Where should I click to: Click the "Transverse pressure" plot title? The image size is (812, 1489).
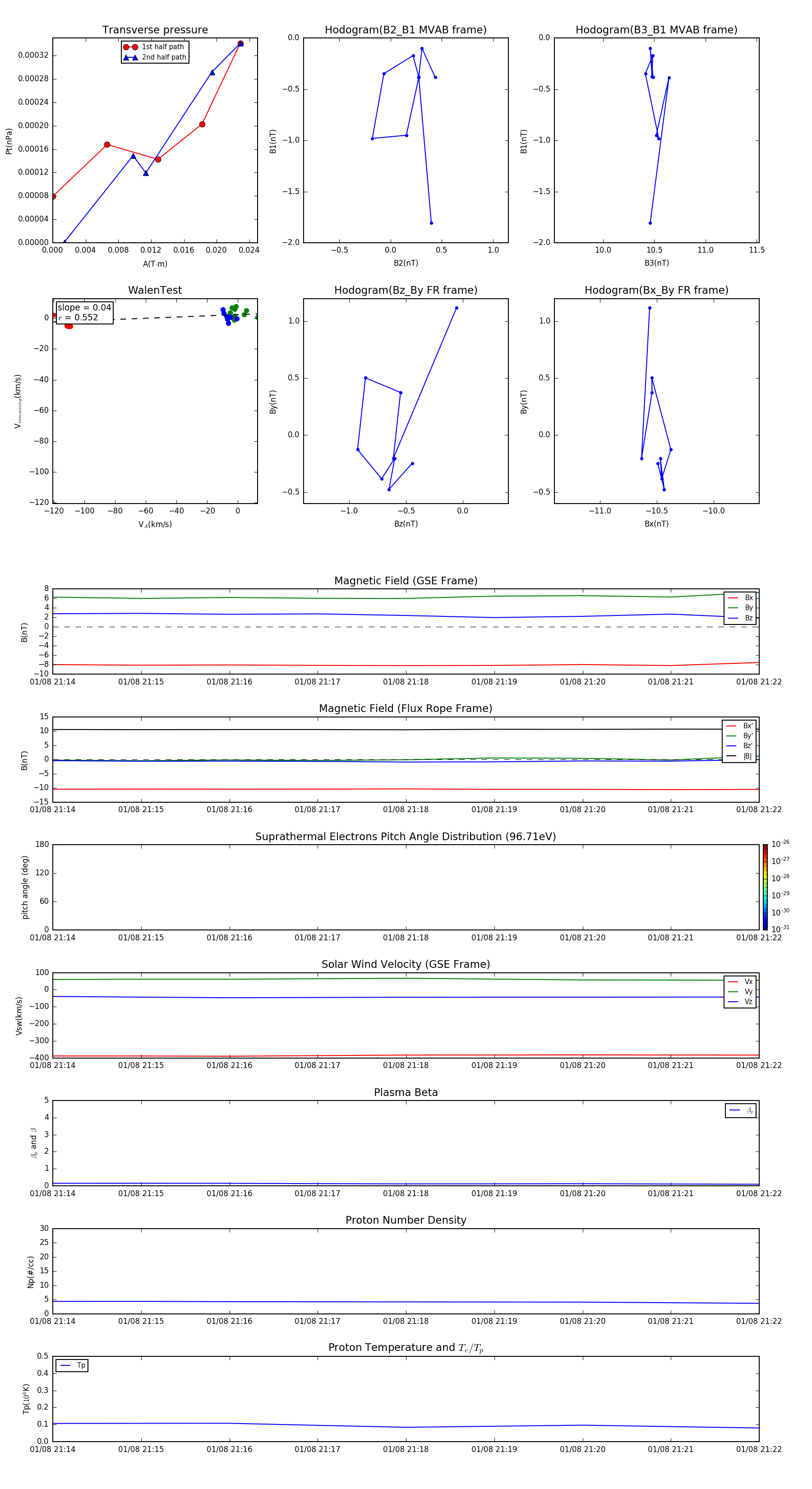155,30
